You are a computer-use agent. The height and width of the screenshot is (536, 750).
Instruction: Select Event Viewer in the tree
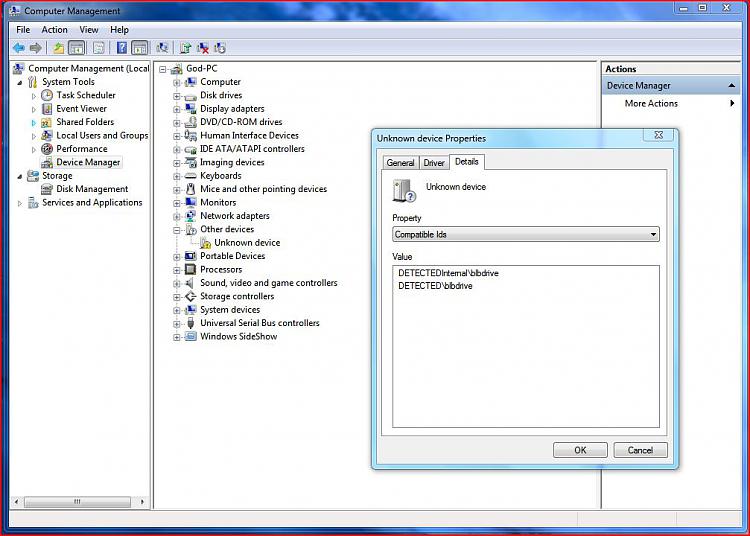point(81,109)
